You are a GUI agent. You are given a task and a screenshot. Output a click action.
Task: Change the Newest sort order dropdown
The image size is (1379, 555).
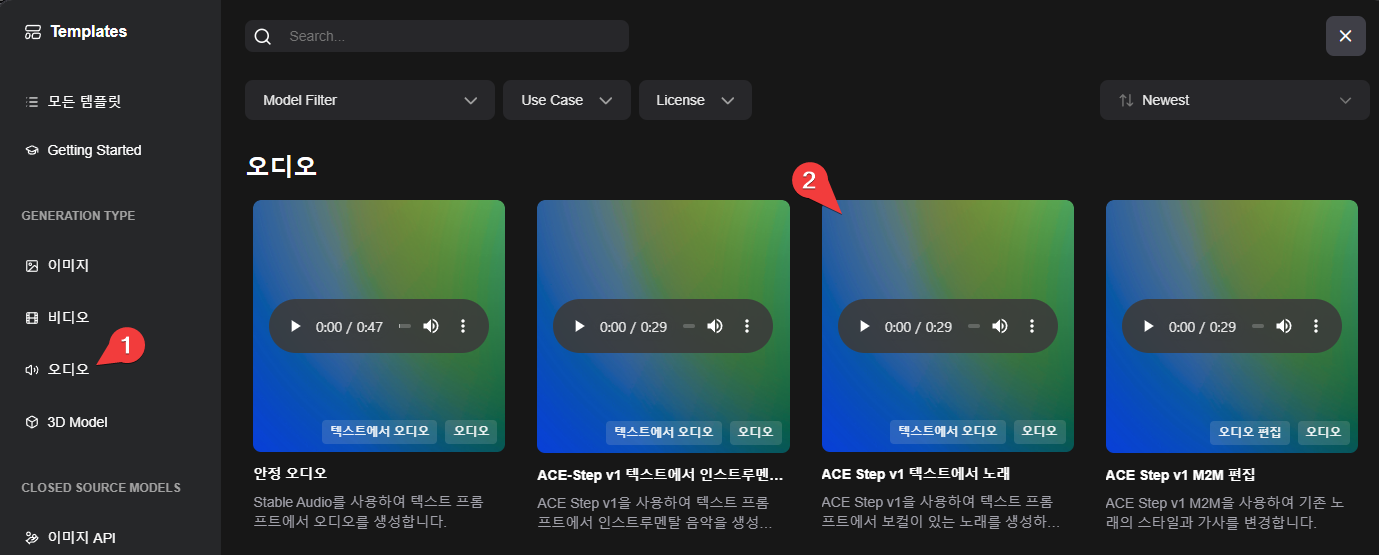point(1234,100)
